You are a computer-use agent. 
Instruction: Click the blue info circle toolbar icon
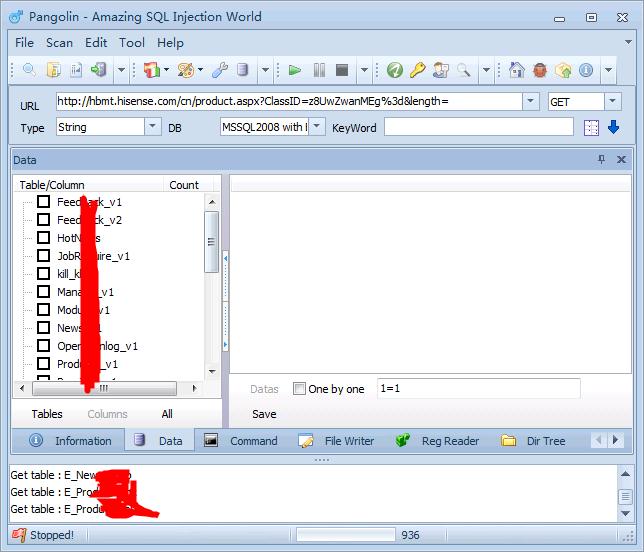[x=586, y=70]
